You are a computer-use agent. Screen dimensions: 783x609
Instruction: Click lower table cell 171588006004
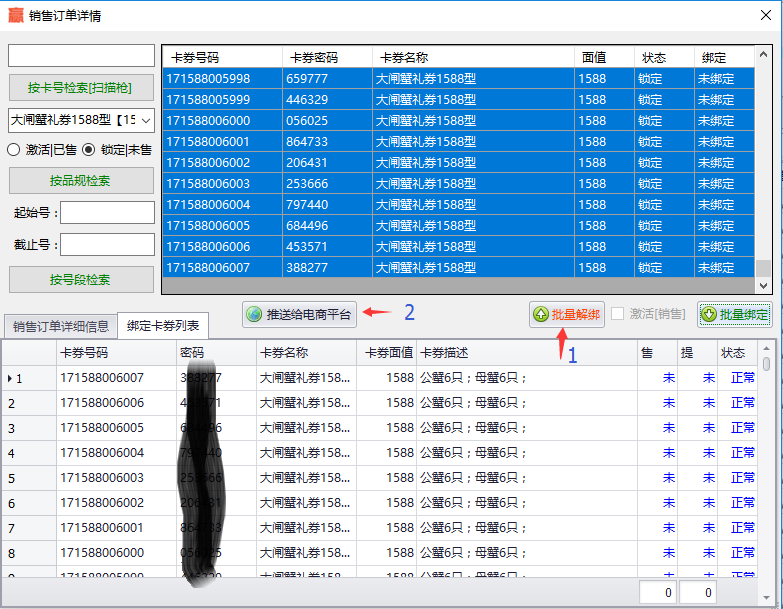point(116,453)
